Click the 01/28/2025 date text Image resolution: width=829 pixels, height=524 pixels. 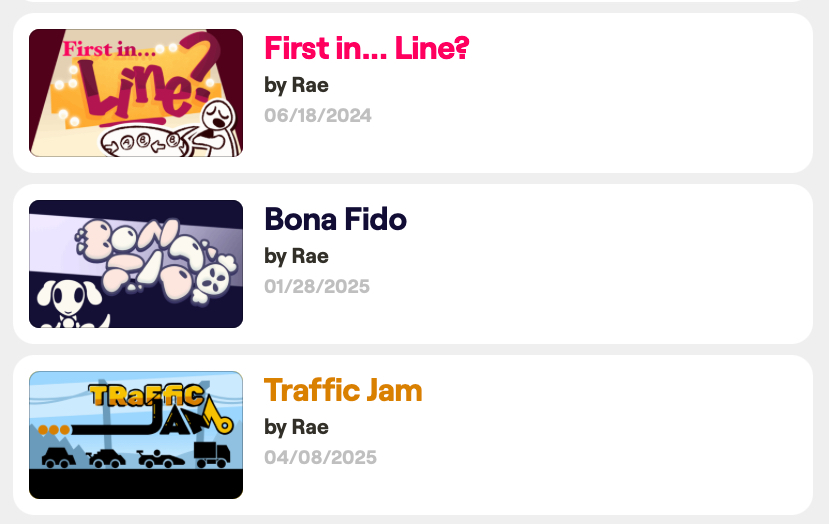(317, 287)
